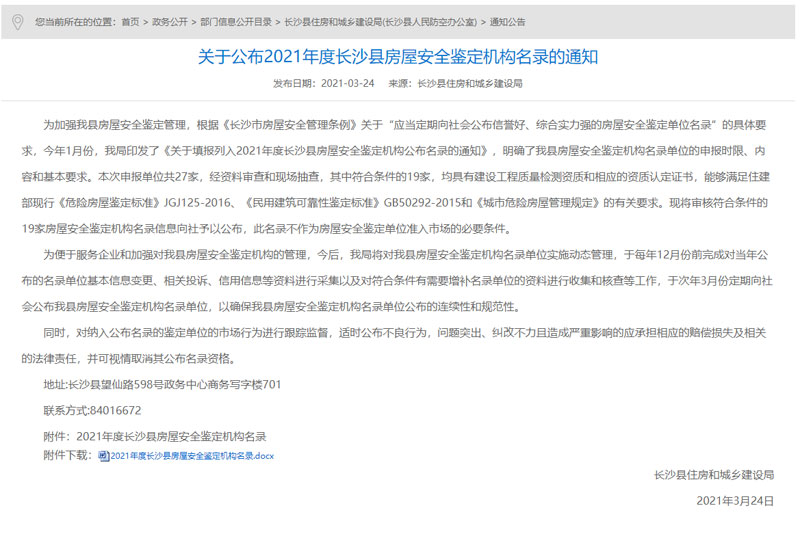
Task: Click the signature 长沙县住房和城乡建设局 at bottom right
Action: click(x=713, y=474)
